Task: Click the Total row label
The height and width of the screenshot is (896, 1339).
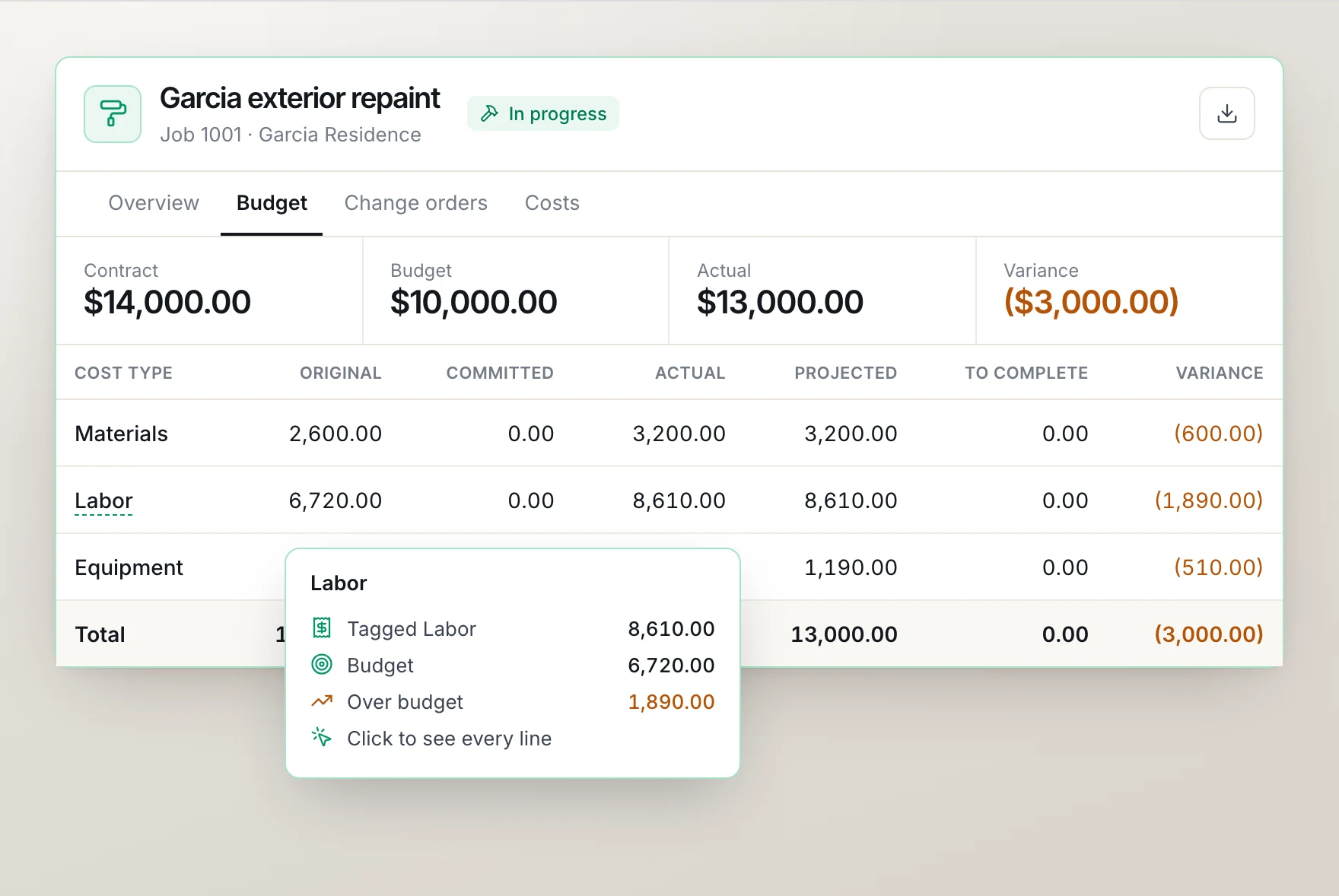Action: (100, 634)
